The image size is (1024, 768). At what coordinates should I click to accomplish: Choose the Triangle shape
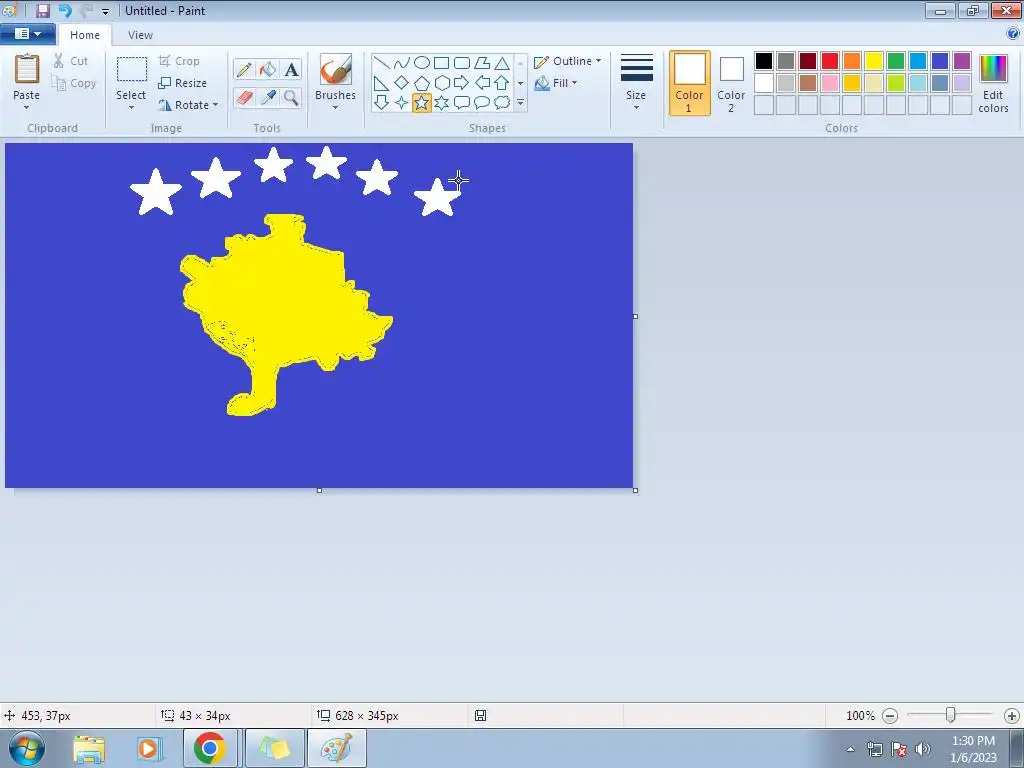click(x=502, y=63)
